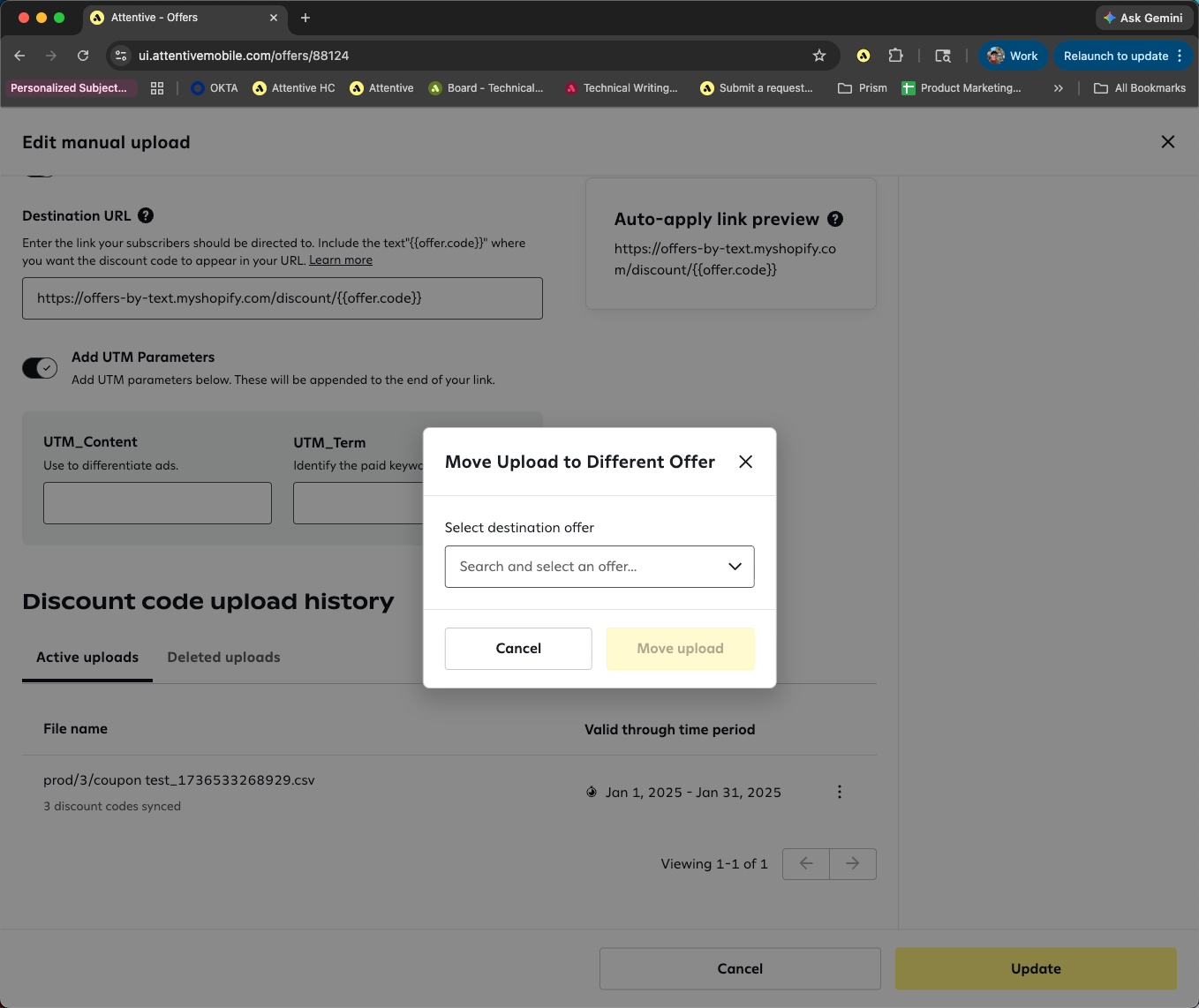Open the Learn more link
The width and height of the screenshot is (1199, 1008).
coord(341,260)
